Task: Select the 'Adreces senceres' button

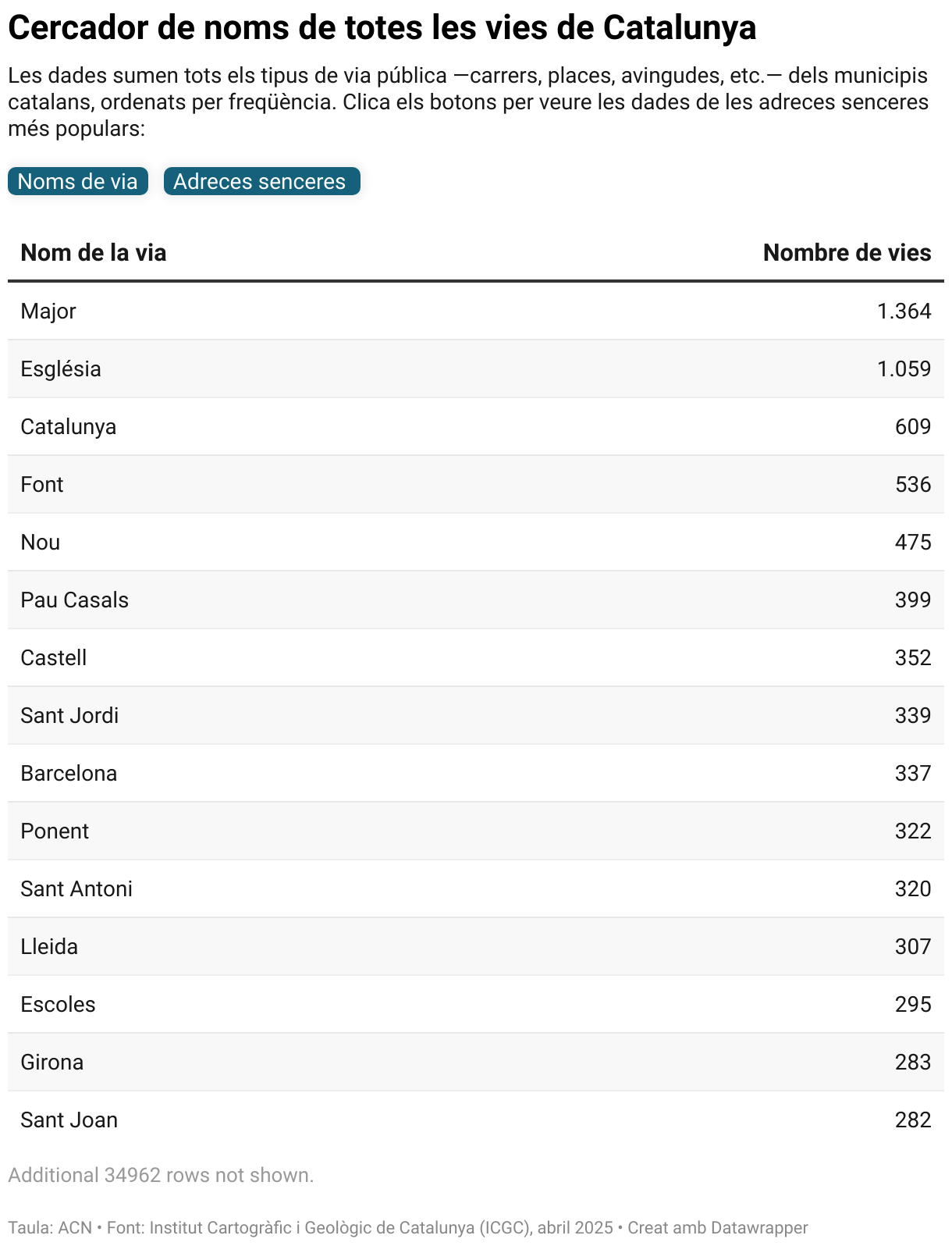Action: click(x=261, y=181)
